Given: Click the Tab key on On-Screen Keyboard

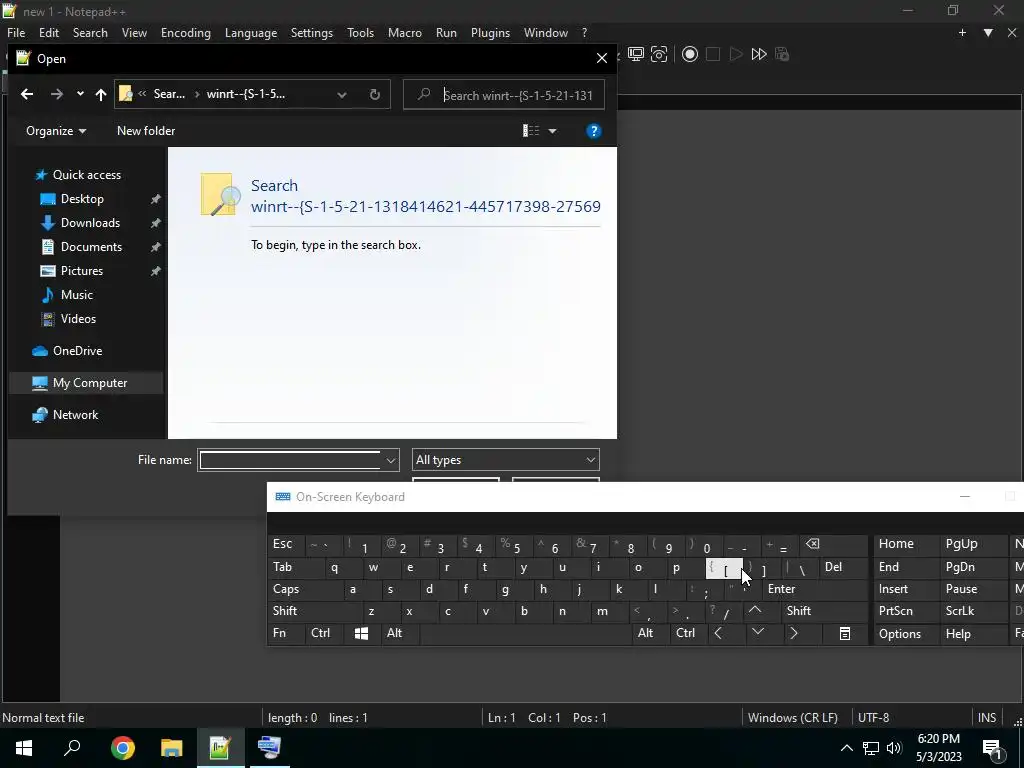Looking at the screenshot, I should point(294,567).
